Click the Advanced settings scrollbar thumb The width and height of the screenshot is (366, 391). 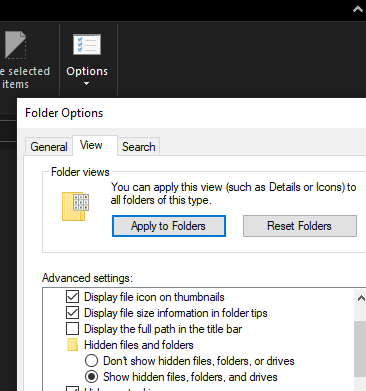pos(361,348)
